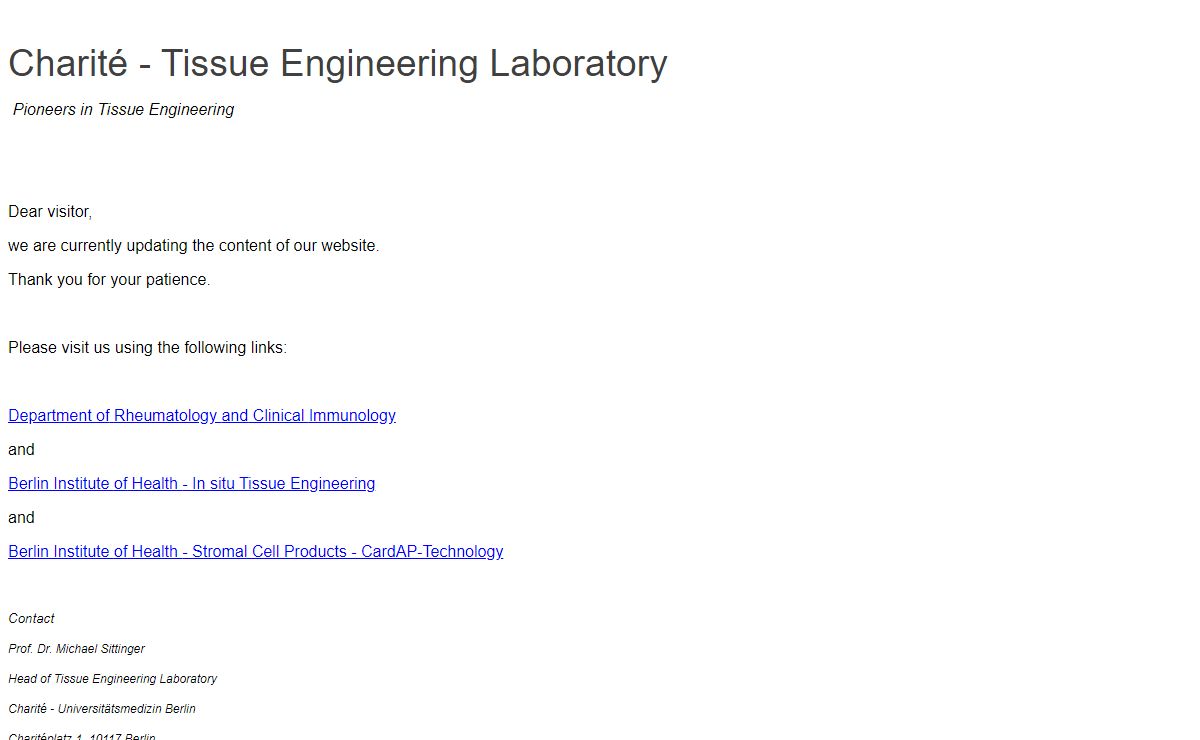
Task: Open Berlin Institute of Health In situ Tissue Engineering link
Action: click(192, 483)
